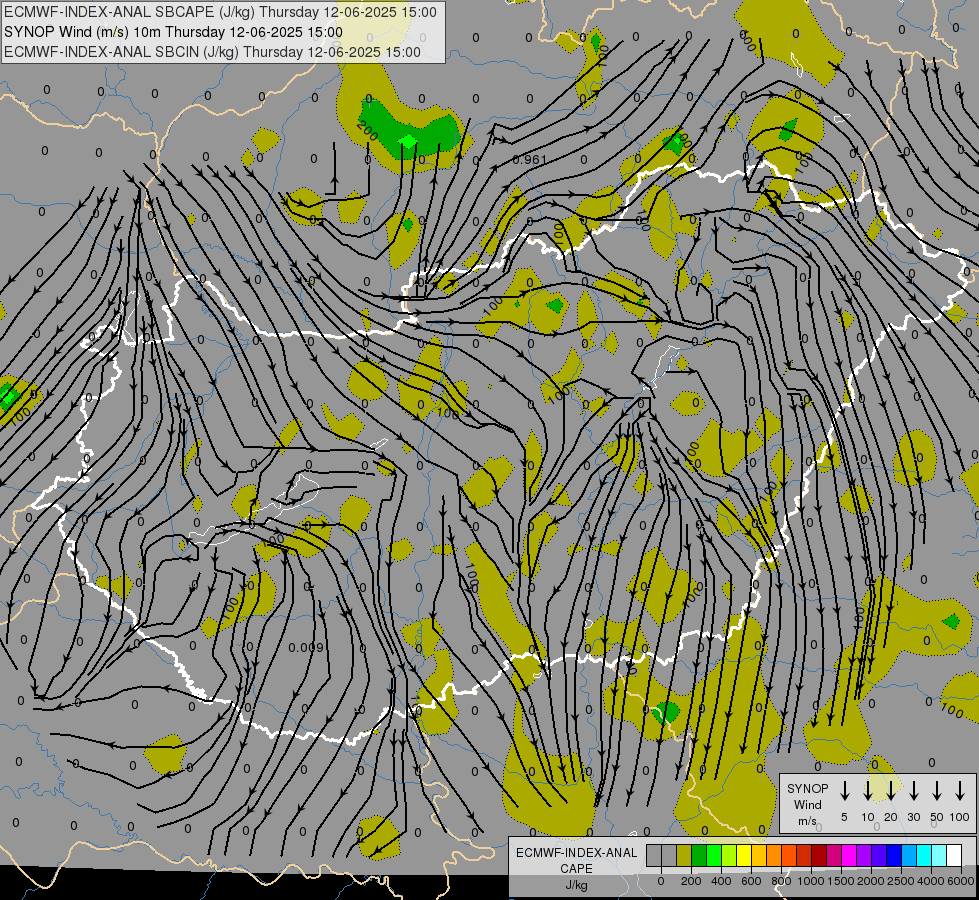Click the 'J/kg' unit in color legend
Viewport: 979px width, 900px height.
pos(576,885)
